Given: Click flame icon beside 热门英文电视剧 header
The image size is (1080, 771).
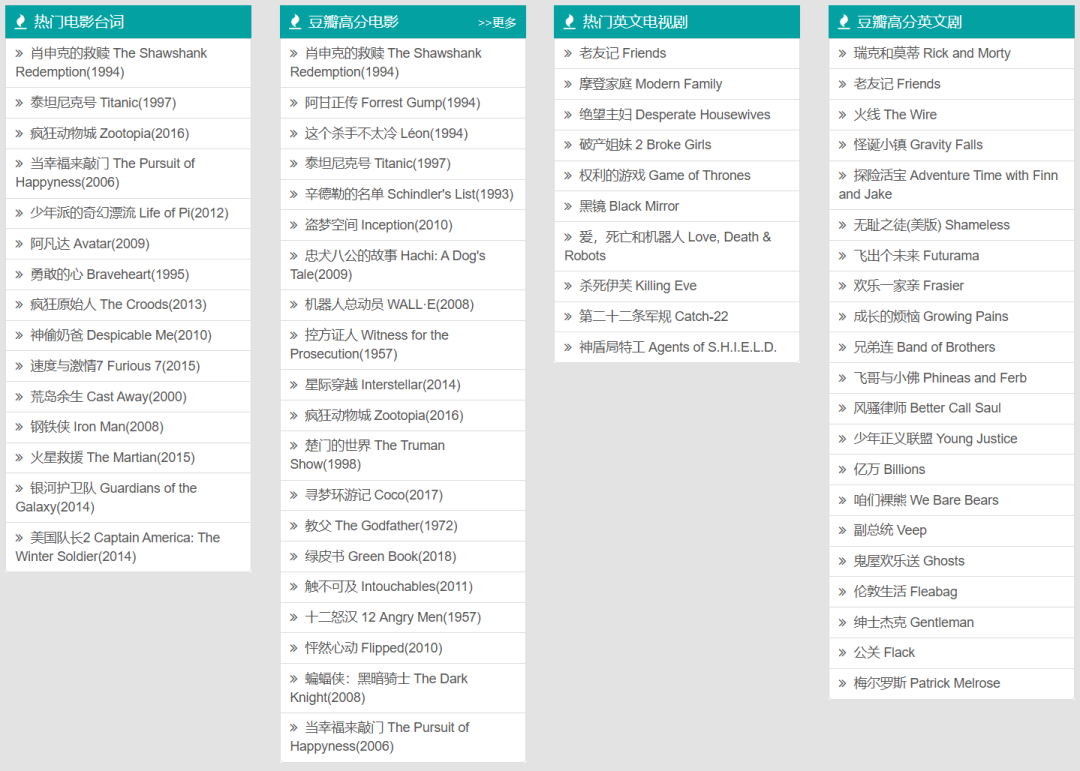Looking at the screenshot, I should [569, 22].
